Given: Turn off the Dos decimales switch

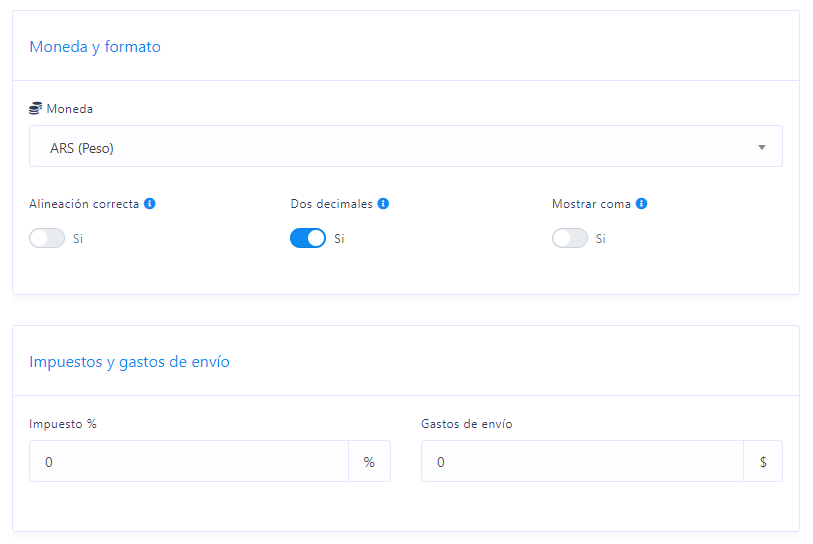Looking at the screenshot, I should click(x=308, y=238).
